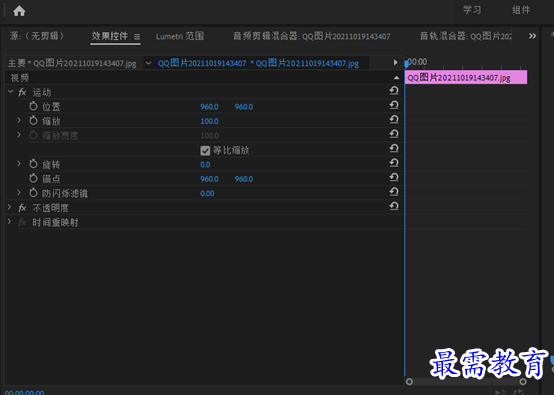Reset the 运动 effect

click(394, 91)
